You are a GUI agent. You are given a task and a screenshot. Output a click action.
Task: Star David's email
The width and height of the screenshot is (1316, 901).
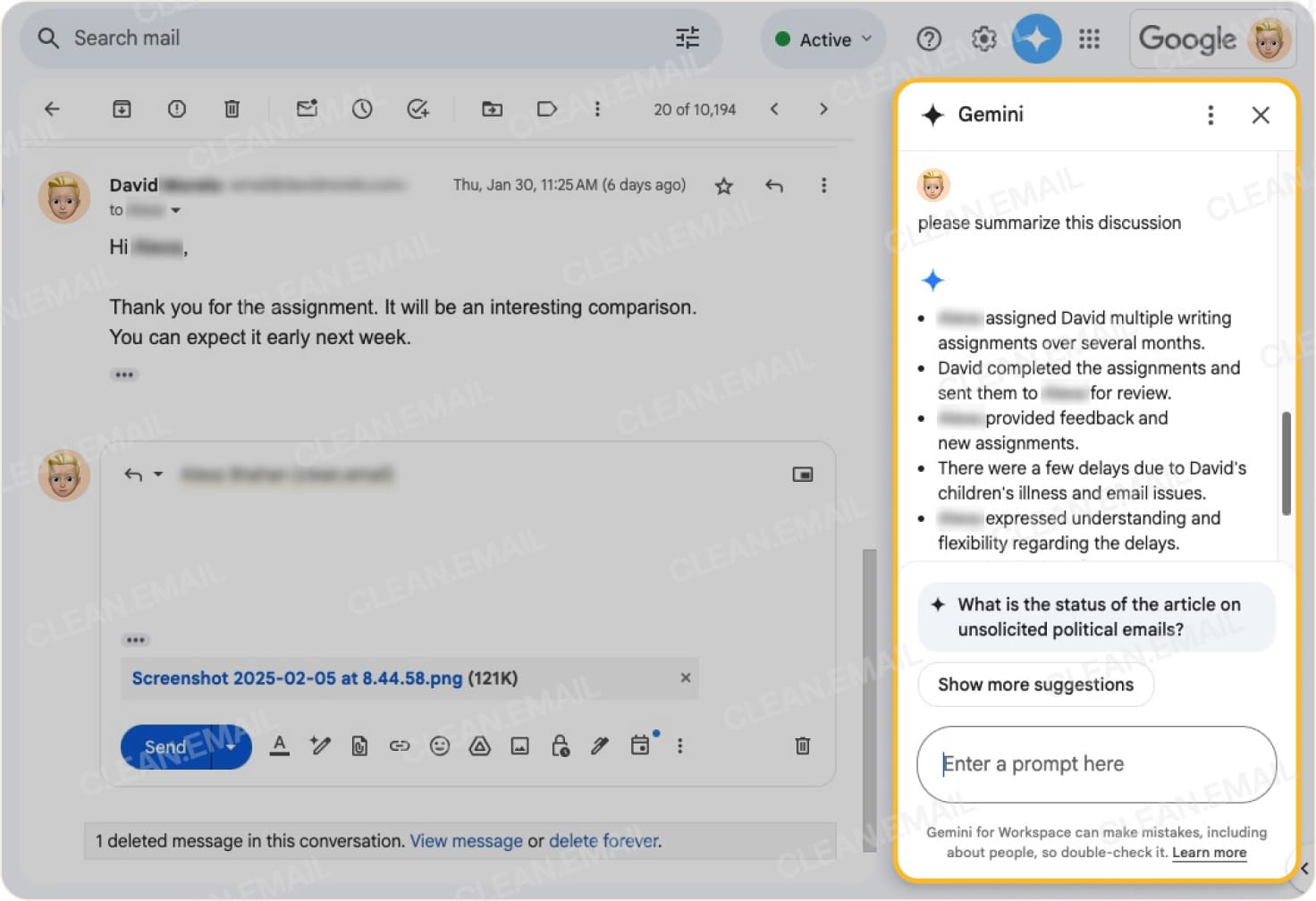pyautogui.click(x=723, y=186)
